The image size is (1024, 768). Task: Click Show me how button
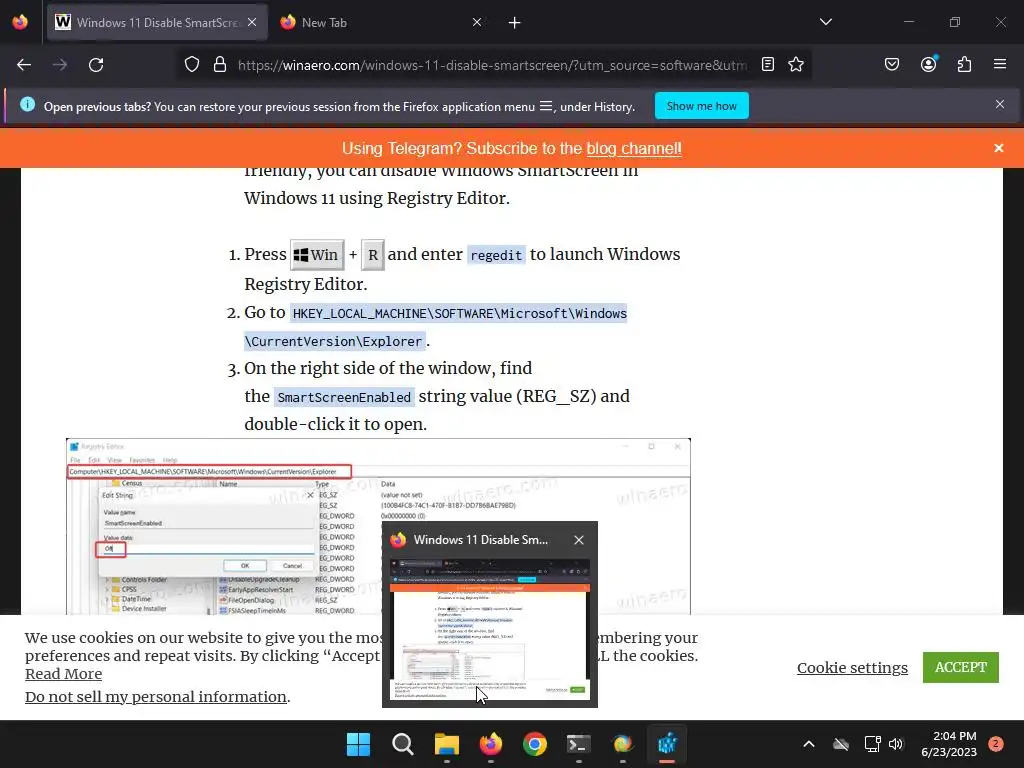click(701, 106)
